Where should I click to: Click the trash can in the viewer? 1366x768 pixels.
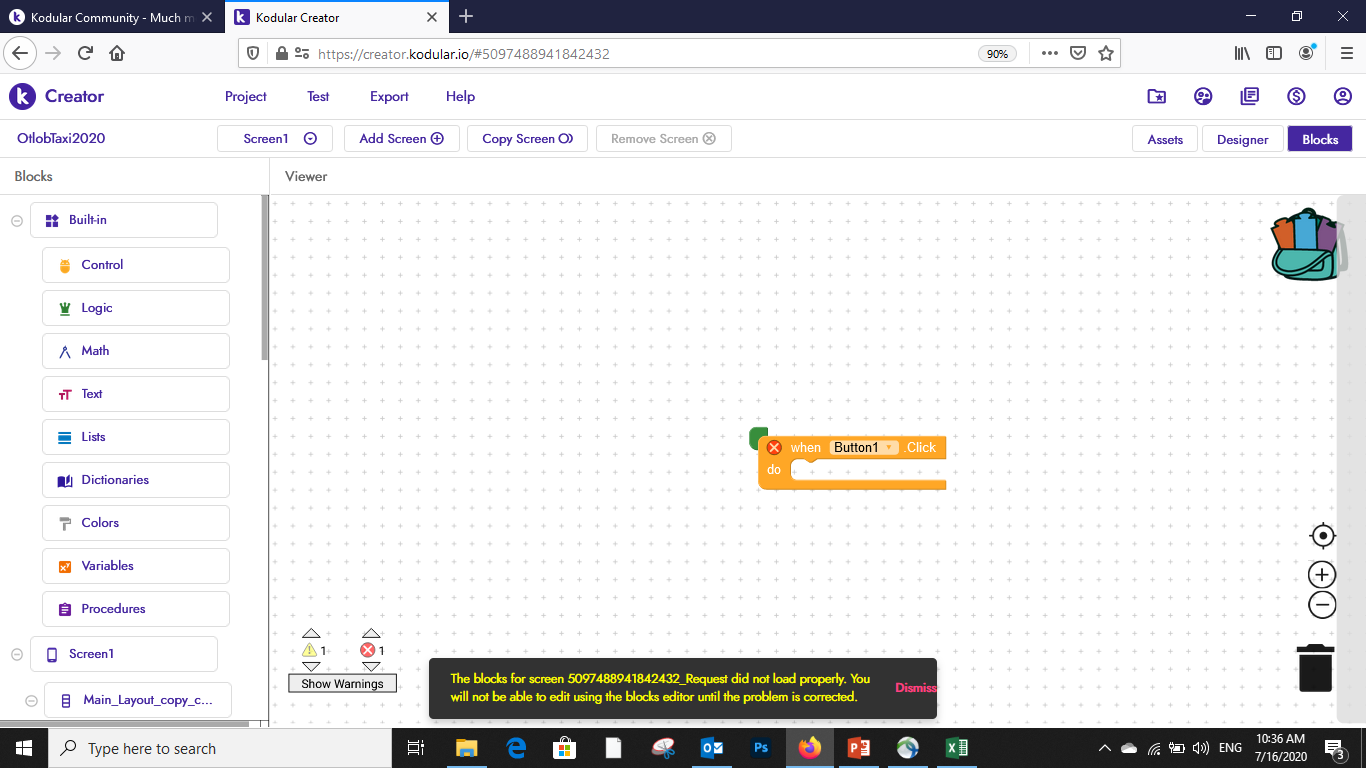(1315, 667)
